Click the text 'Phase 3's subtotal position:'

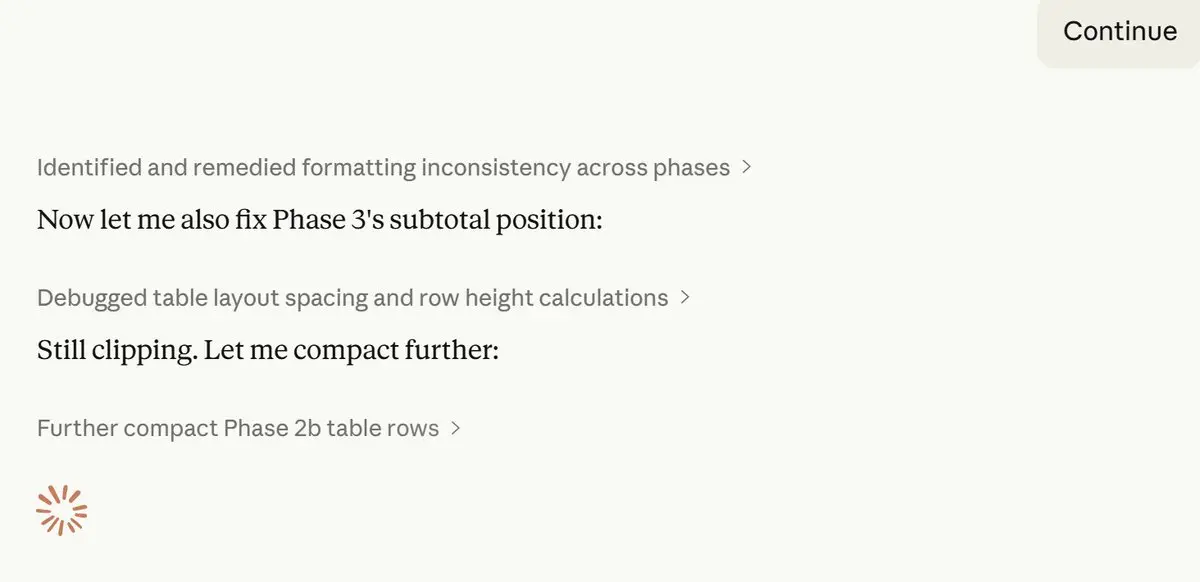pyautogui.click(x=436, y=219)
